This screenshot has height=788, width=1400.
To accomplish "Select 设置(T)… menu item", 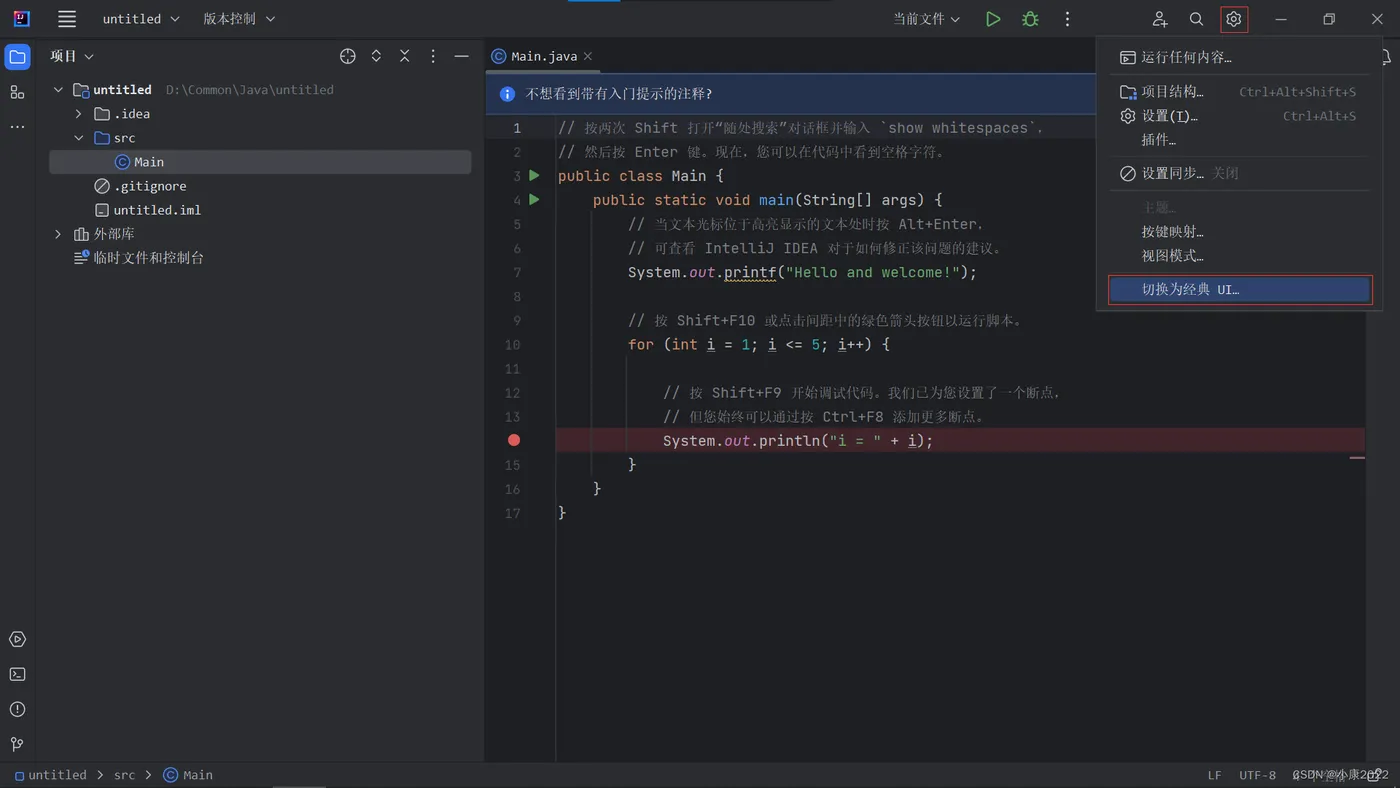I will pos(1239,116).
